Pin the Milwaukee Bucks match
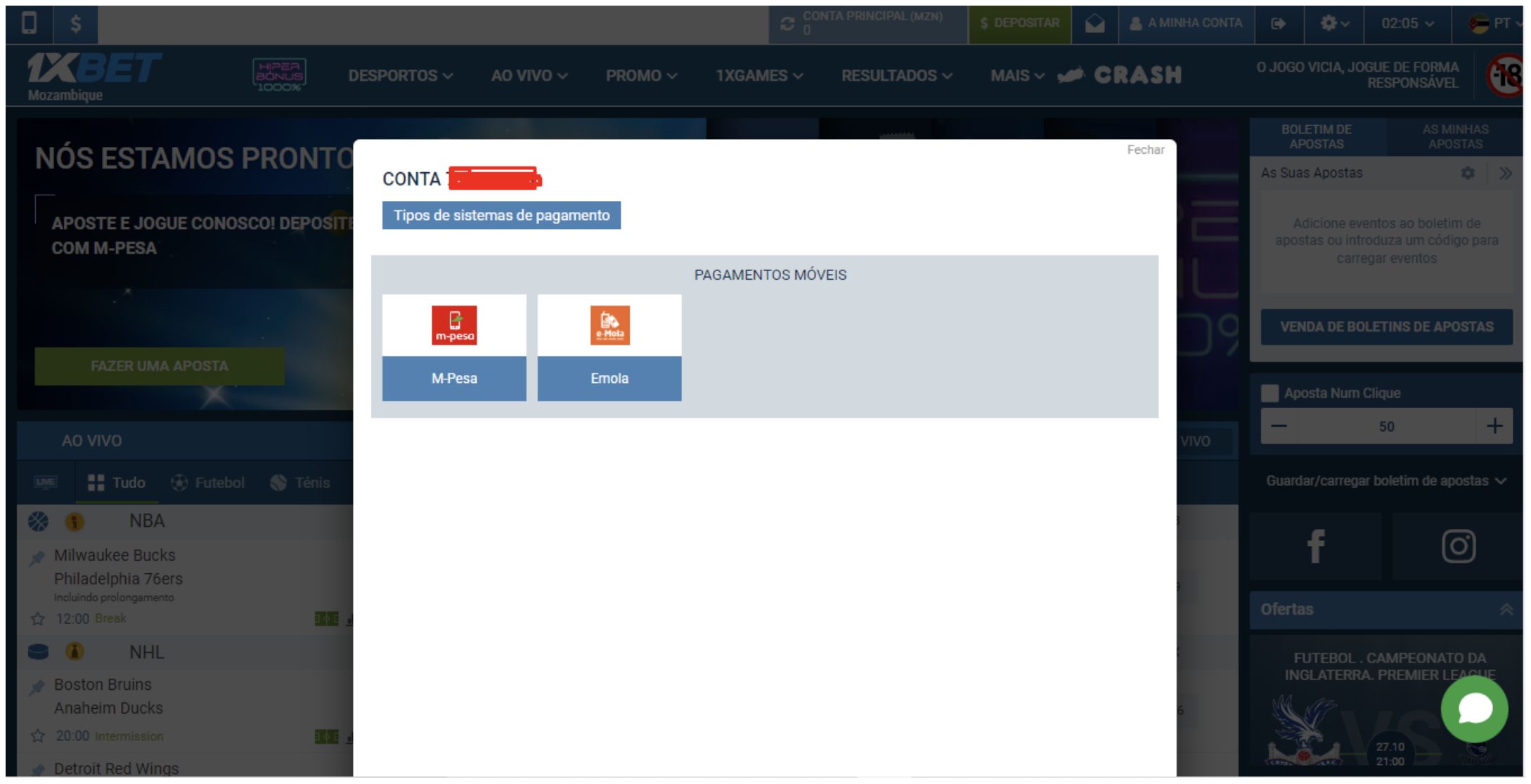The image size is (1531, 784). coord(37,558)
